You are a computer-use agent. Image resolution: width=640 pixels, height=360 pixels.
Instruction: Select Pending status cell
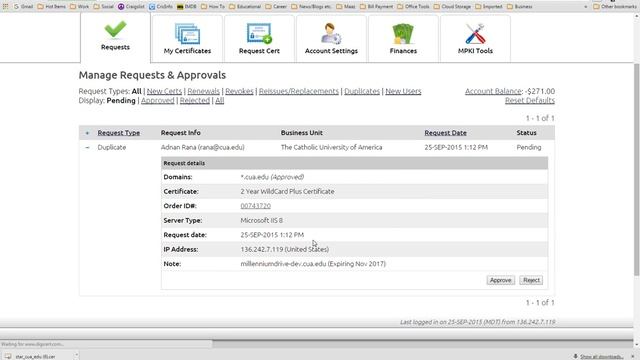529,147
